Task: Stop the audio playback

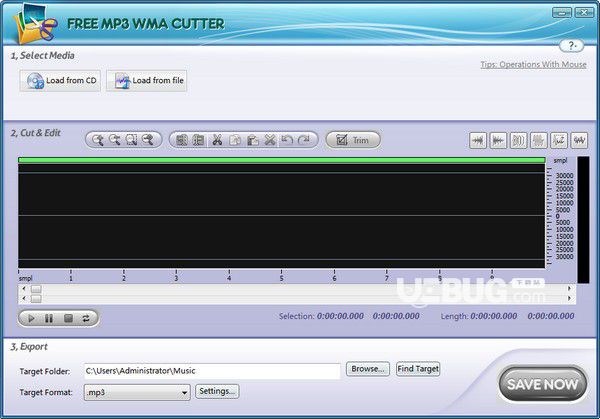Action: point(68,318)
